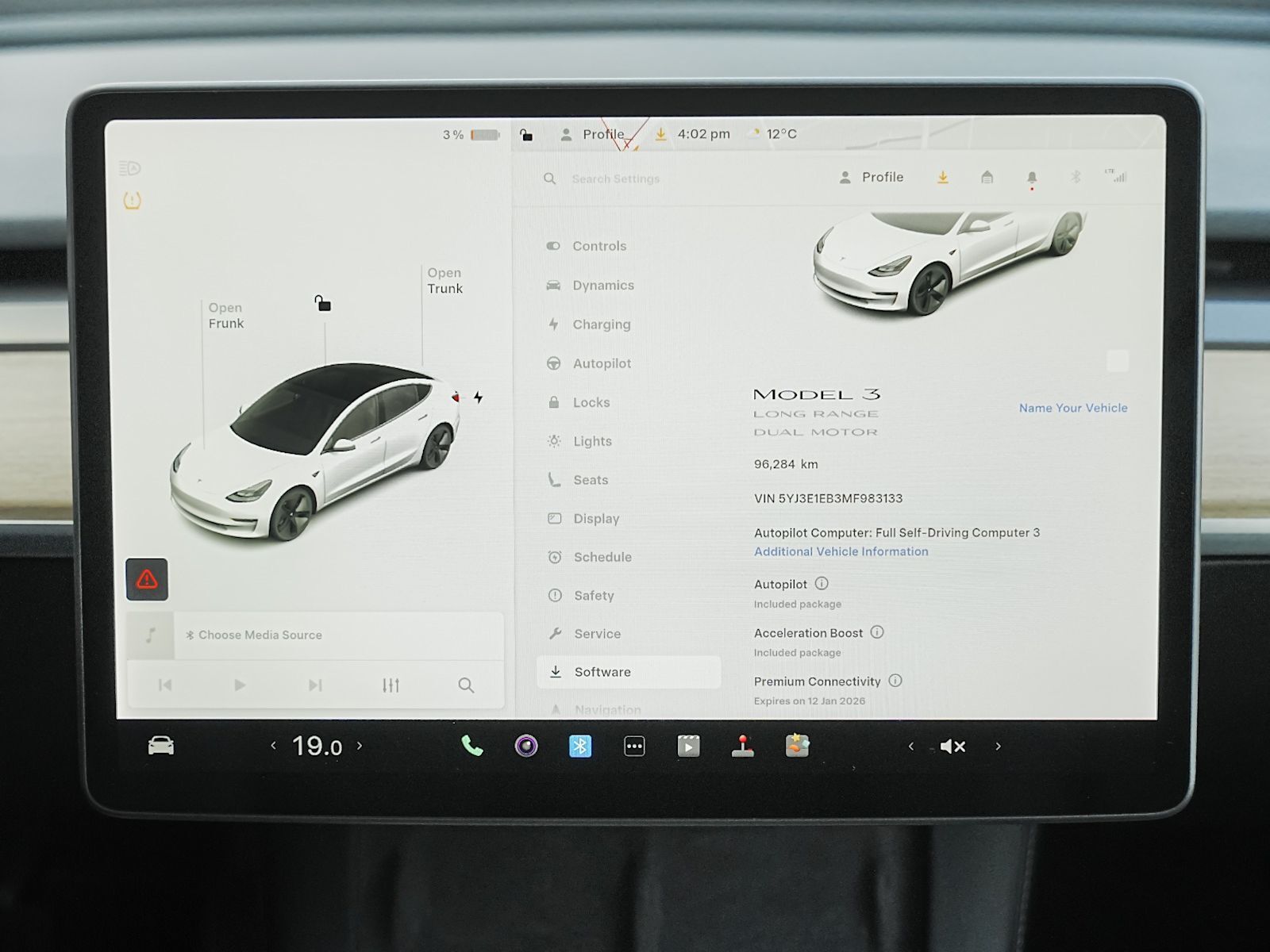This screenshot has width=1270, height=952.
Task: Open notifications bell icon
Action: pyautogui.click(x=1031, y=178)
